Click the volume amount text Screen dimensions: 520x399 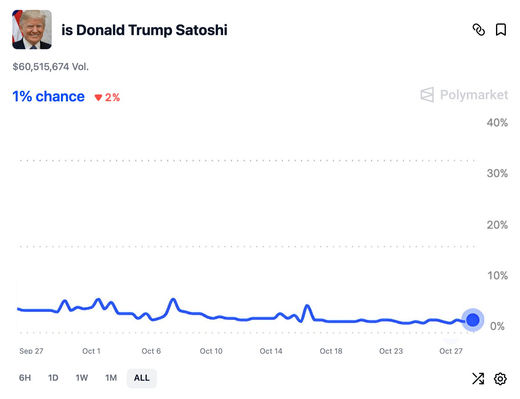pos(50,67)
